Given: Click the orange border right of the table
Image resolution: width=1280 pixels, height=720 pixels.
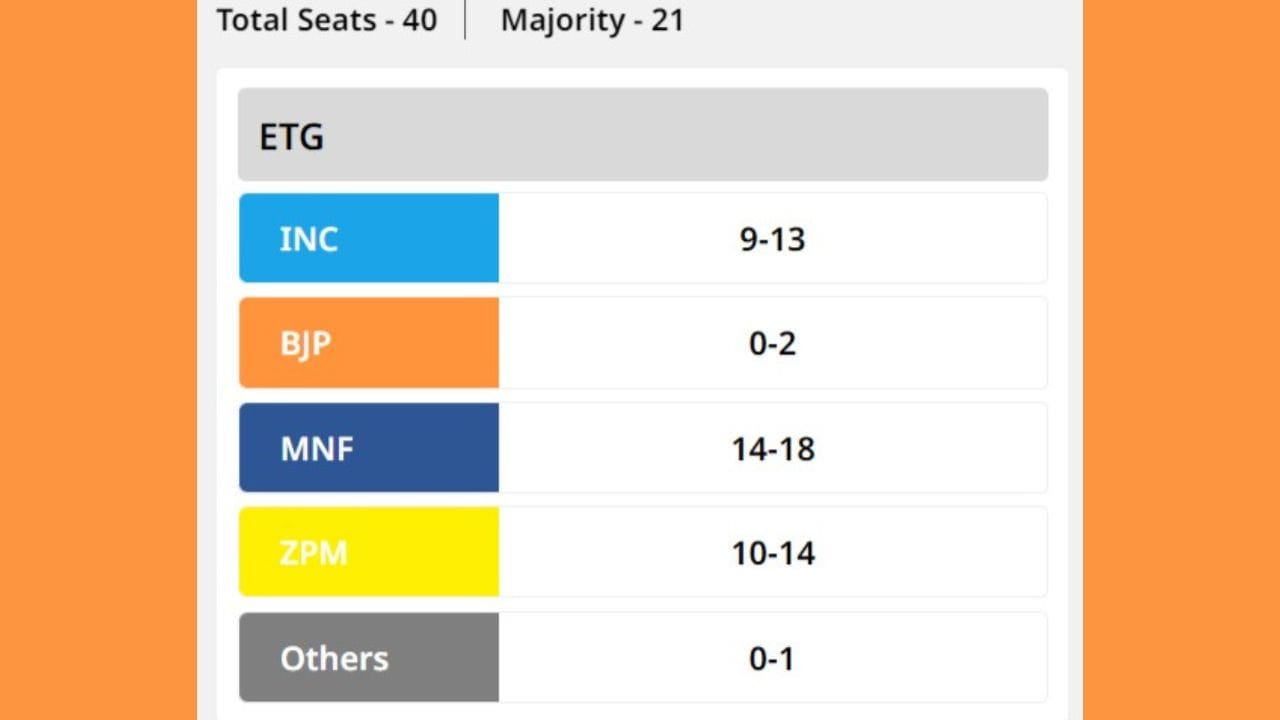Looking at the screenshot, I should (x=1181, y=360).
